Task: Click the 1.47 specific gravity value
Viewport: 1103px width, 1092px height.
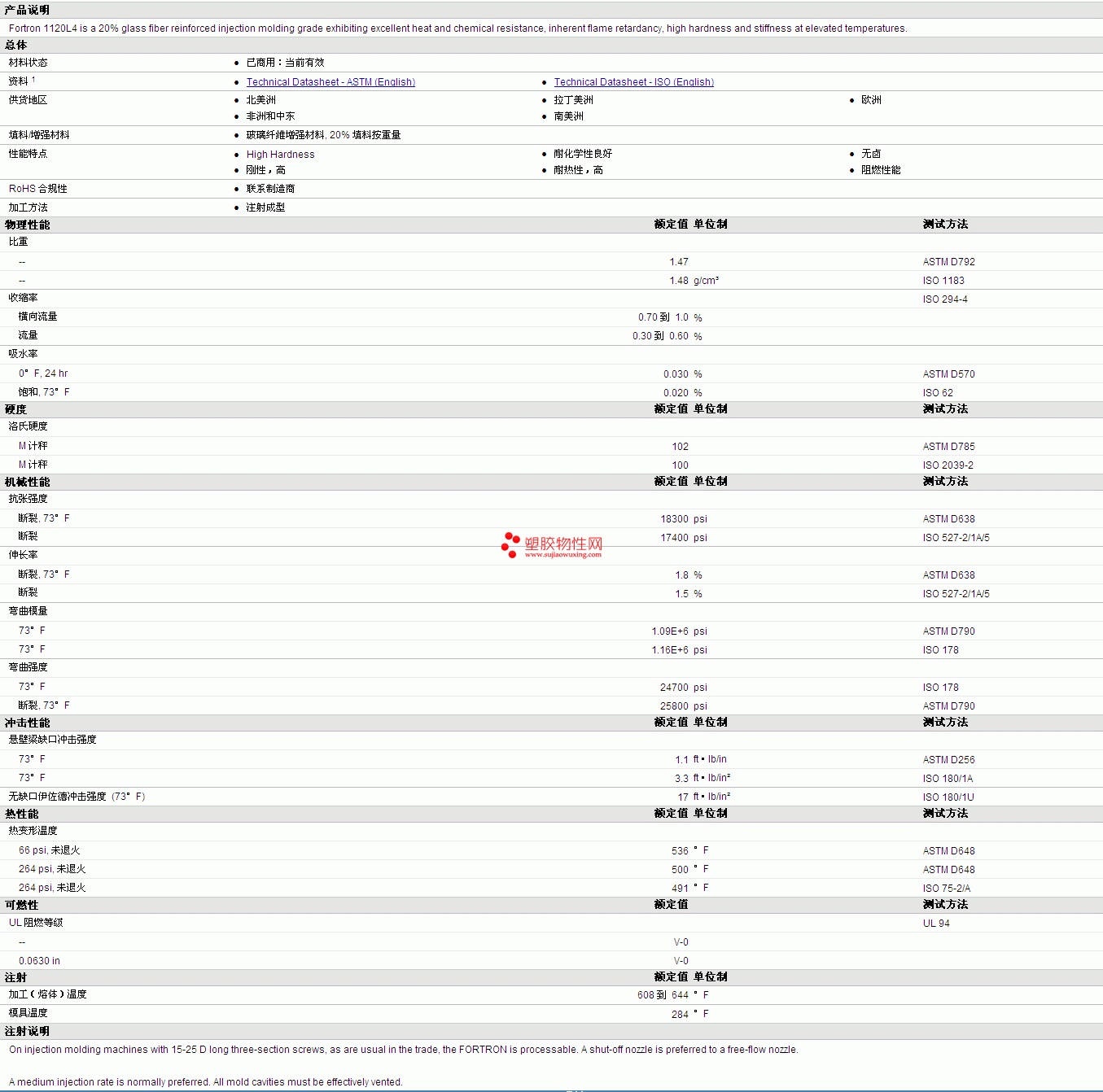Action: (679, 262)
